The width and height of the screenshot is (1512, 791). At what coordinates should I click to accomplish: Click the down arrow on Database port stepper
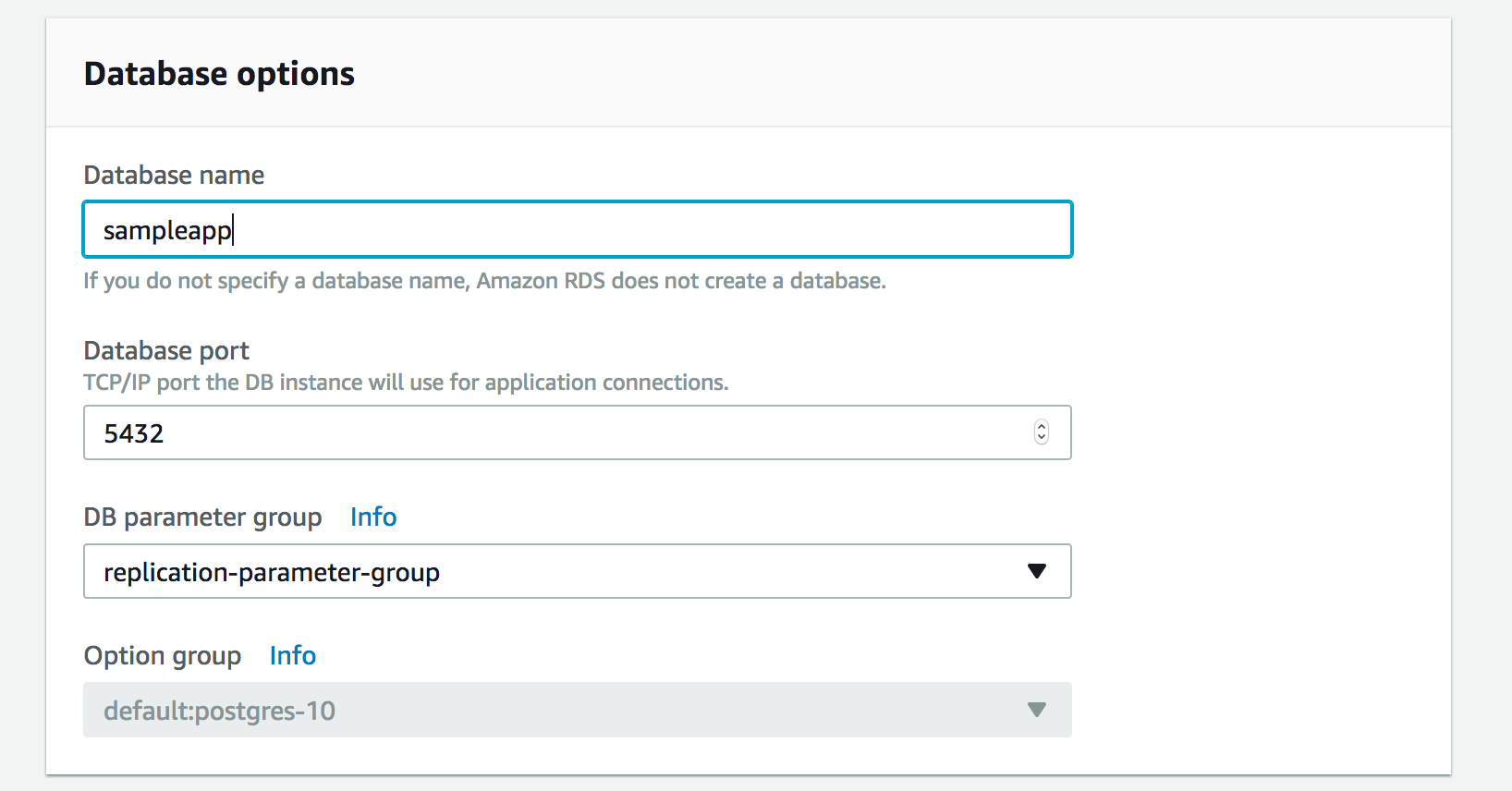[1042, 438]
